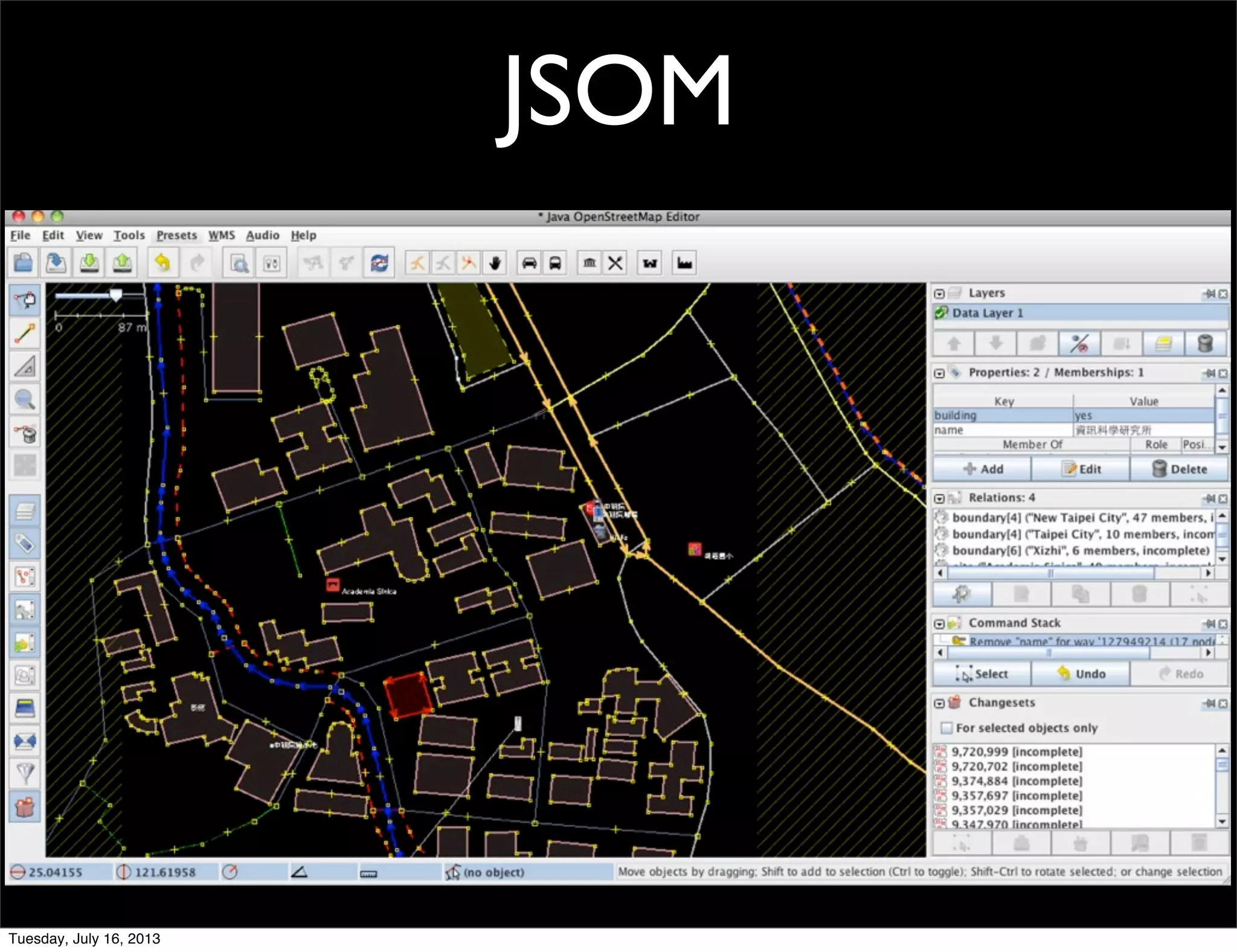Select the 'Taipei City' boundary relation
This screenshot has height=952, width=1237.
point(1075,534)
